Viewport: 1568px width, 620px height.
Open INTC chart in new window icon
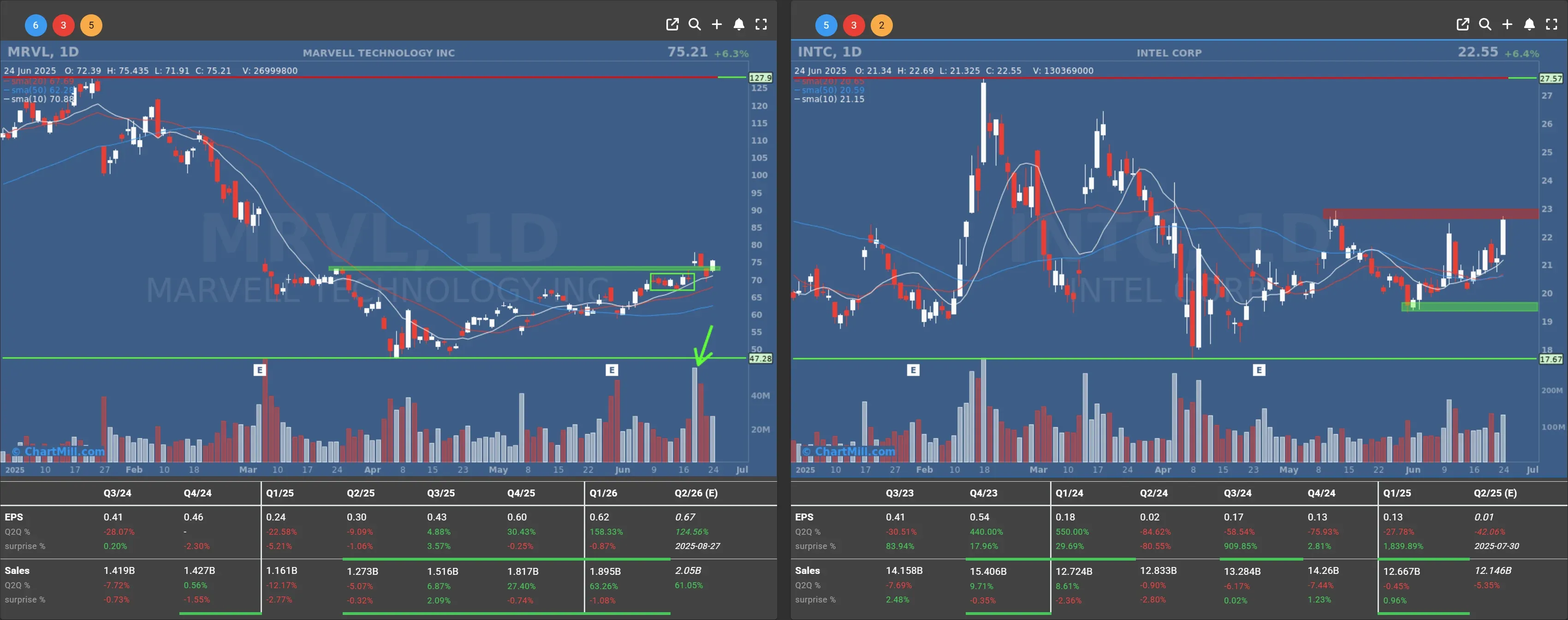point(1463,24)
